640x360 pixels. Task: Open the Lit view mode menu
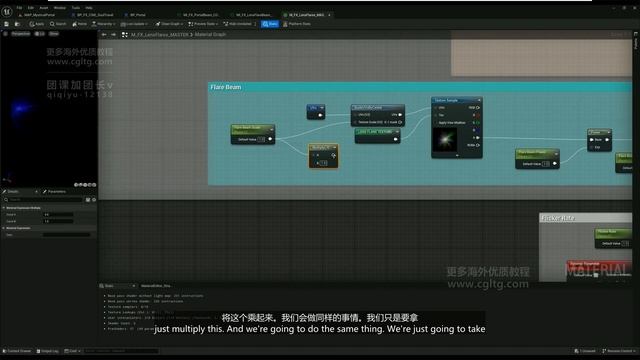click(40, 34)
